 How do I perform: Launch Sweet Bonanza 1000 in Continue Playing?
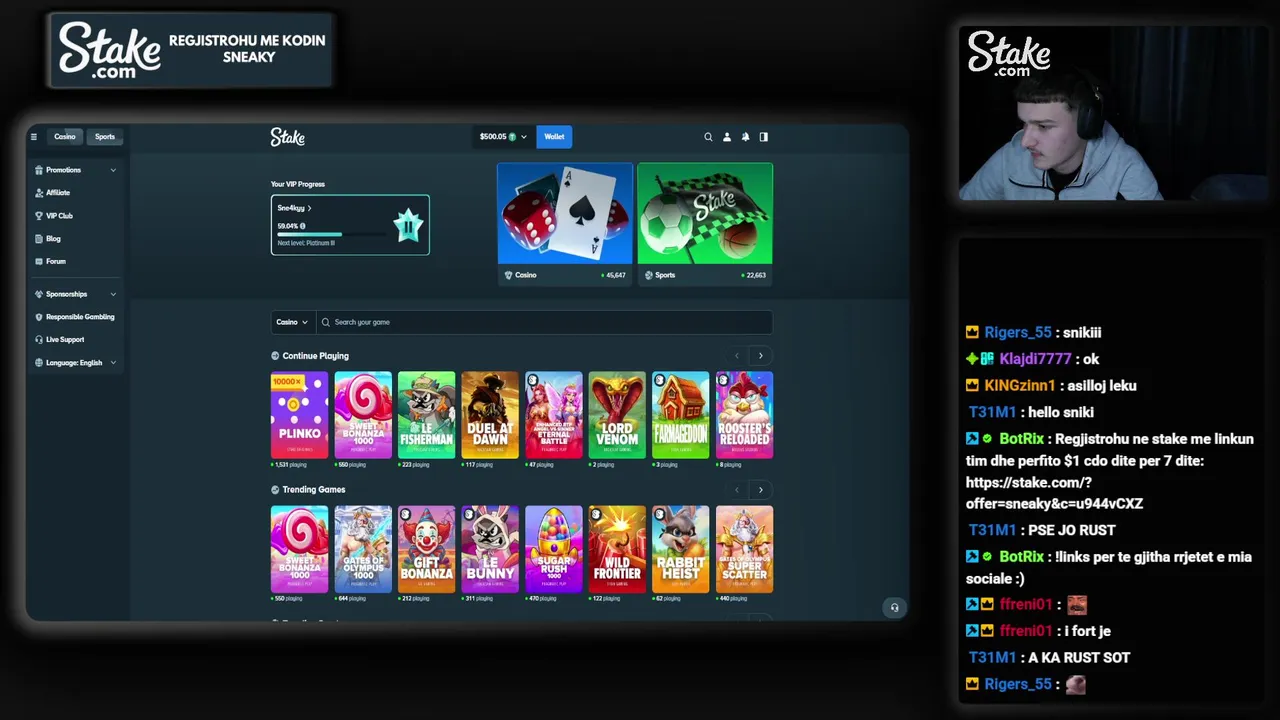point(363,415)
